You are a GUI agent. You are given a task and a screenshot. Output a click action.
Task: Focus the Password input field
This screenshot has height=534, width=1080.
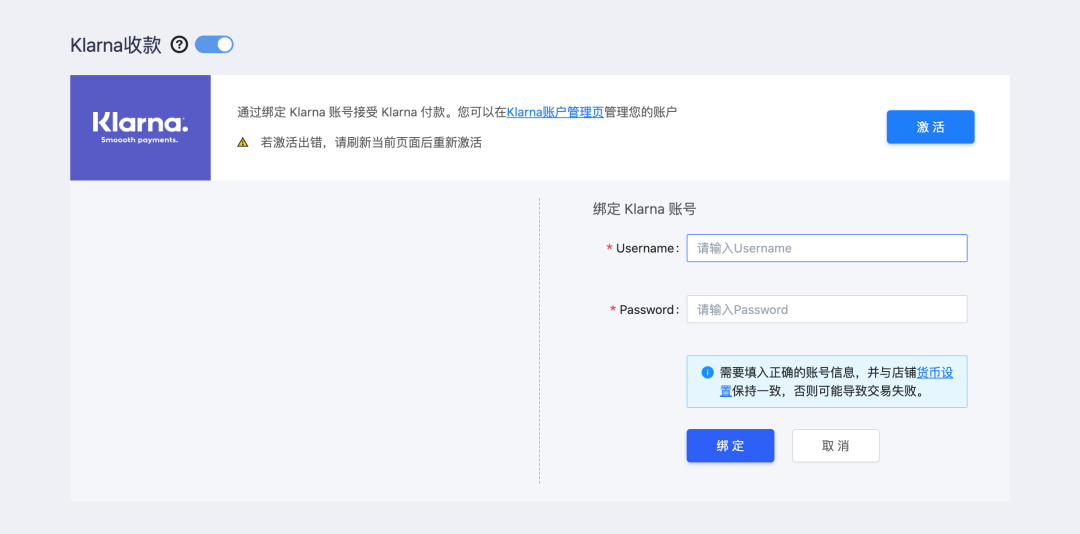coord(827,309)
